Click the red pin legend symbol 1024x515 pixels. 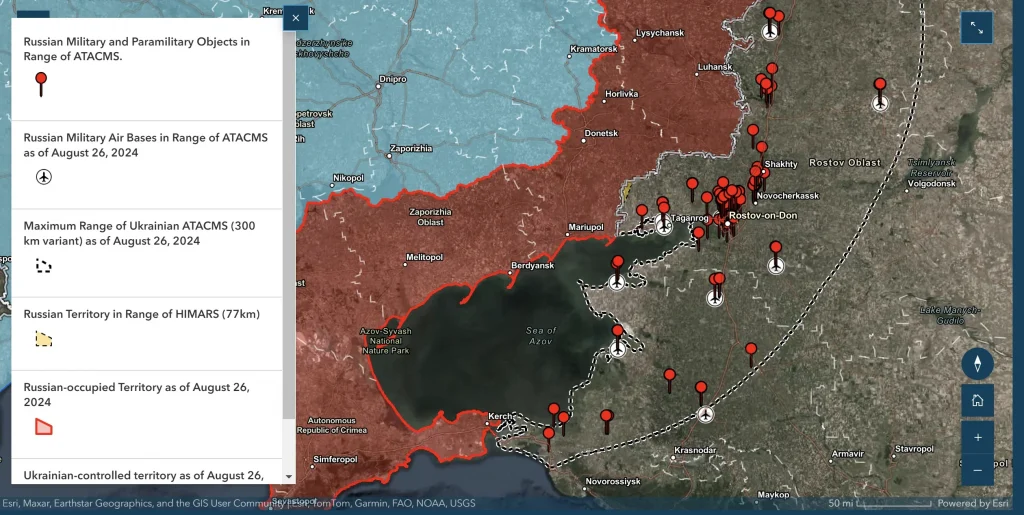[x=41, y=84]
